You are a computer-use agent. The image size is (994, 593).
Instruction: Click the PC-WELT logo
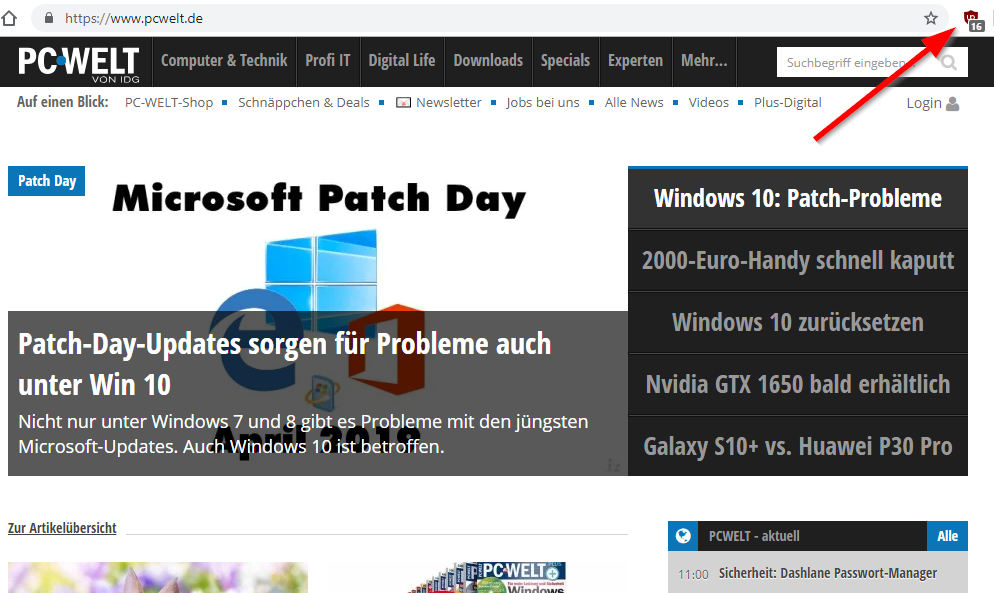79,63
